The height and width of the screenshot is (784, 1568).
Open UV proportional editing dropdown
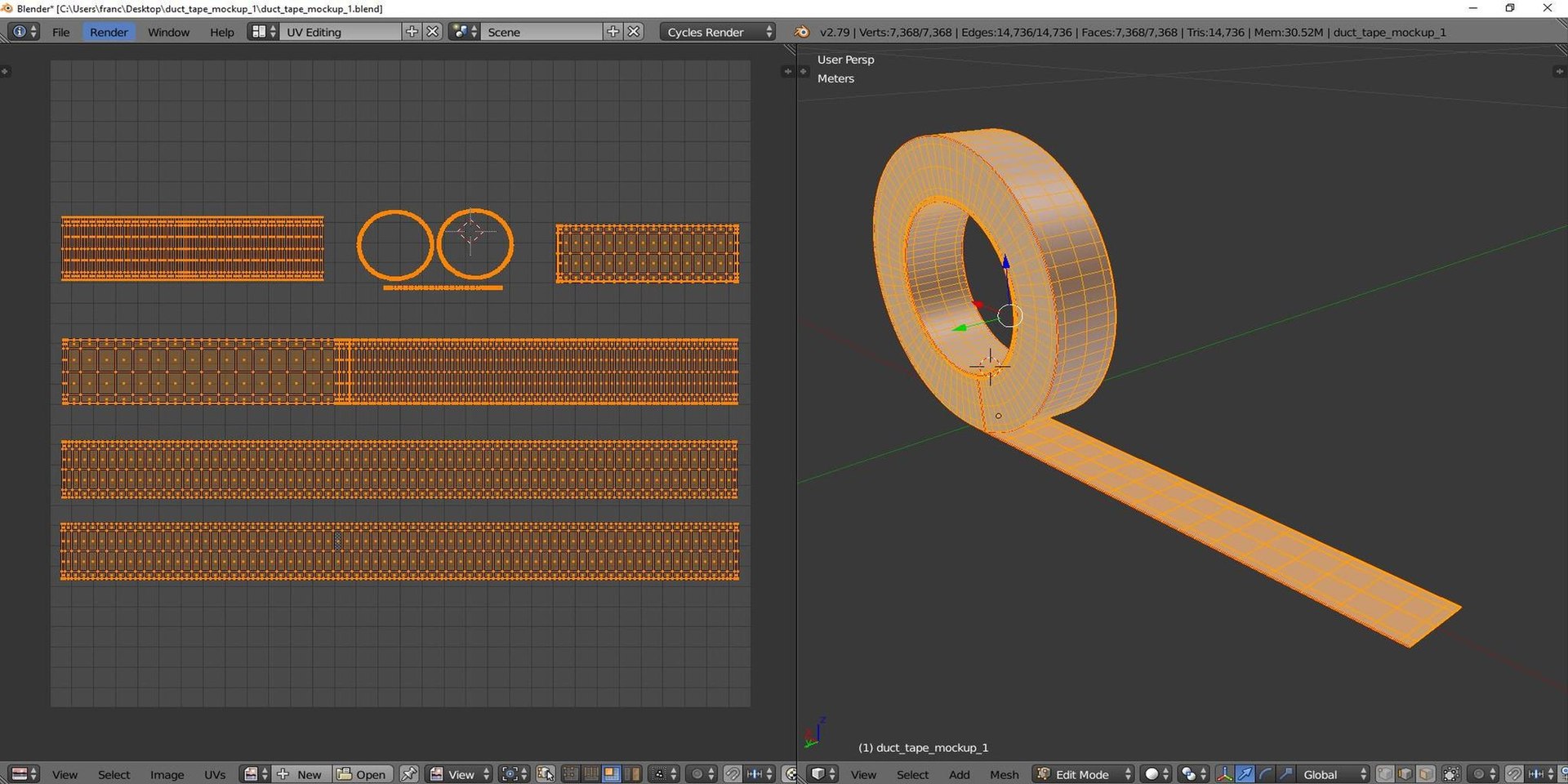(702, 774)
